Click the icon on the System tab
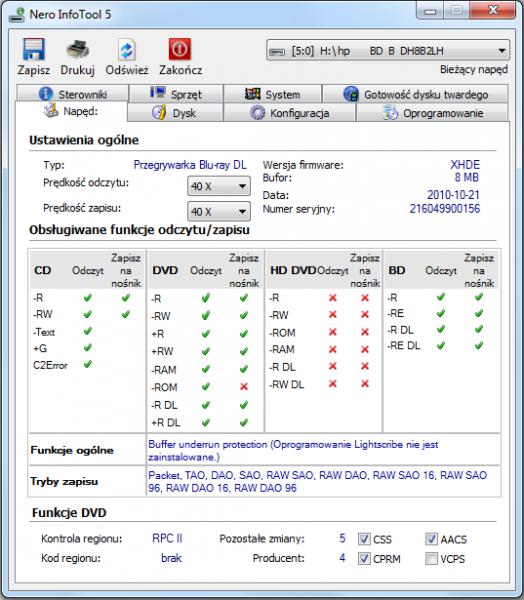Screen dimensions: 524x600 (x=253, y=94)
